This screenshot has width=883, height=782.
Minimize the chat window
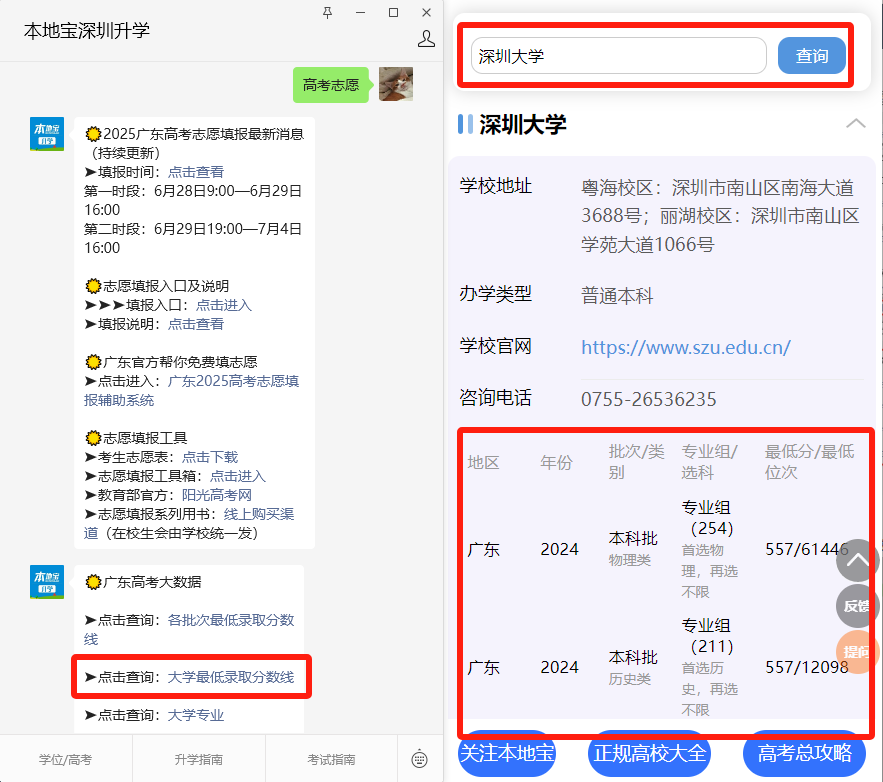[x=360, y=12]
